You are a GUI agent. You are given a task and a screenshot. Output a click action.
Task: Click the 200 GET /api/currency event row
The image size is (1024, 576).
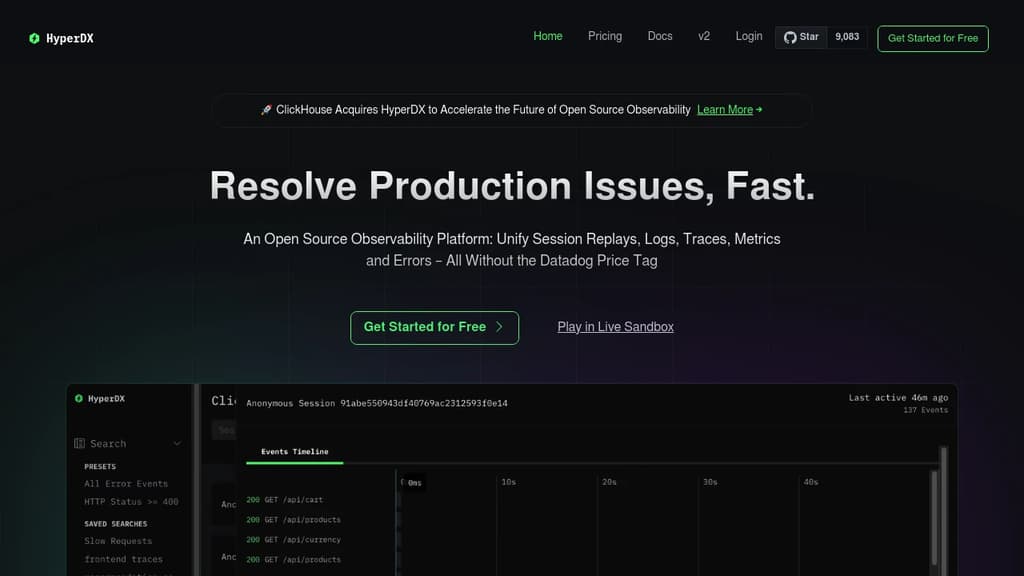click(293, 540)
